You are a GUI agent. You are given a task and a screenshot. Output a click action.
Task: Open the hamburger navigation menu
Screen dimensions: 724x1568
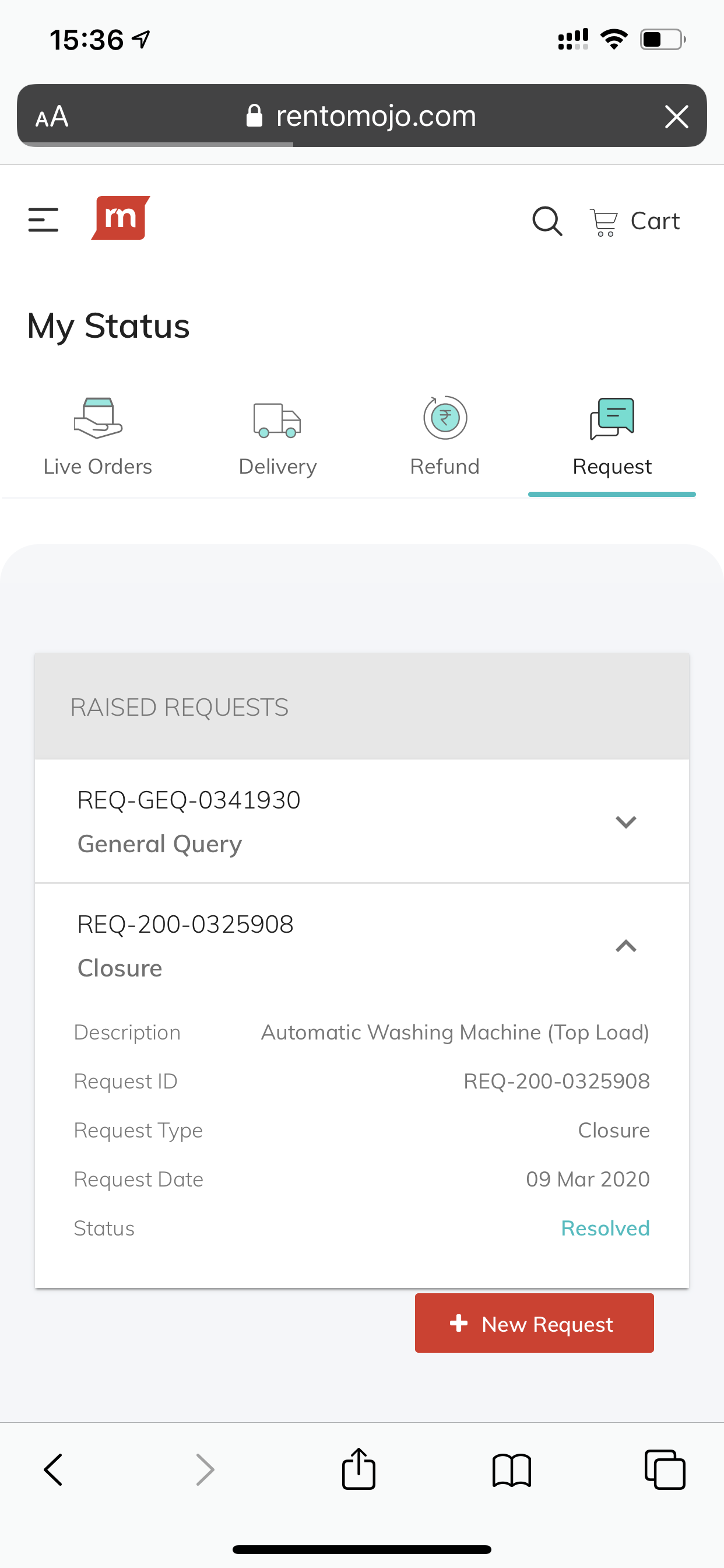pyautogui.click(x=43, y=220)
